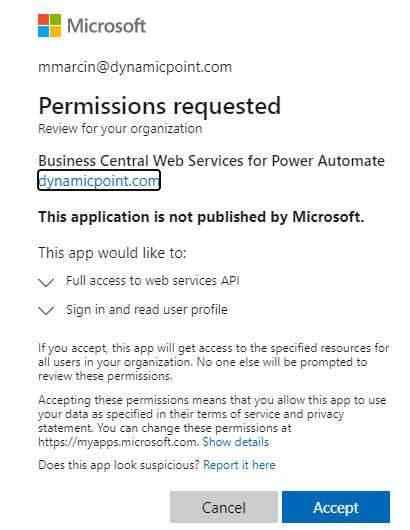Image resolution: width=410 pixels, height=530 pixels.
Task: Click the Business Central Web Services app name
Action: coord(212,161)
